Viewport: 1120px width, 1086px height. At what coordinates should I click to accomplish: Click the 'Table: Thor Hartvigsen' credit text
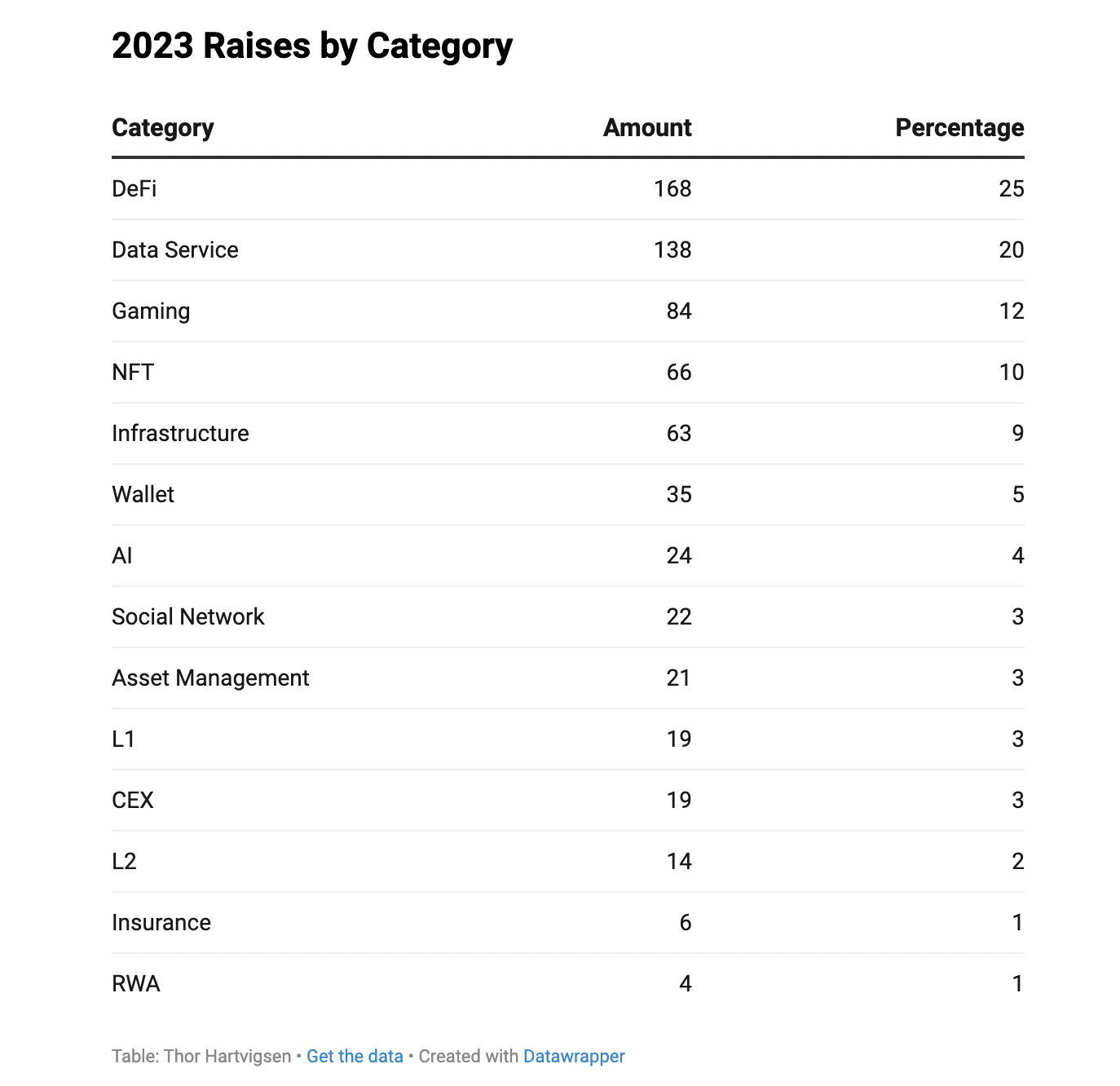click(x=201, y=1057)
